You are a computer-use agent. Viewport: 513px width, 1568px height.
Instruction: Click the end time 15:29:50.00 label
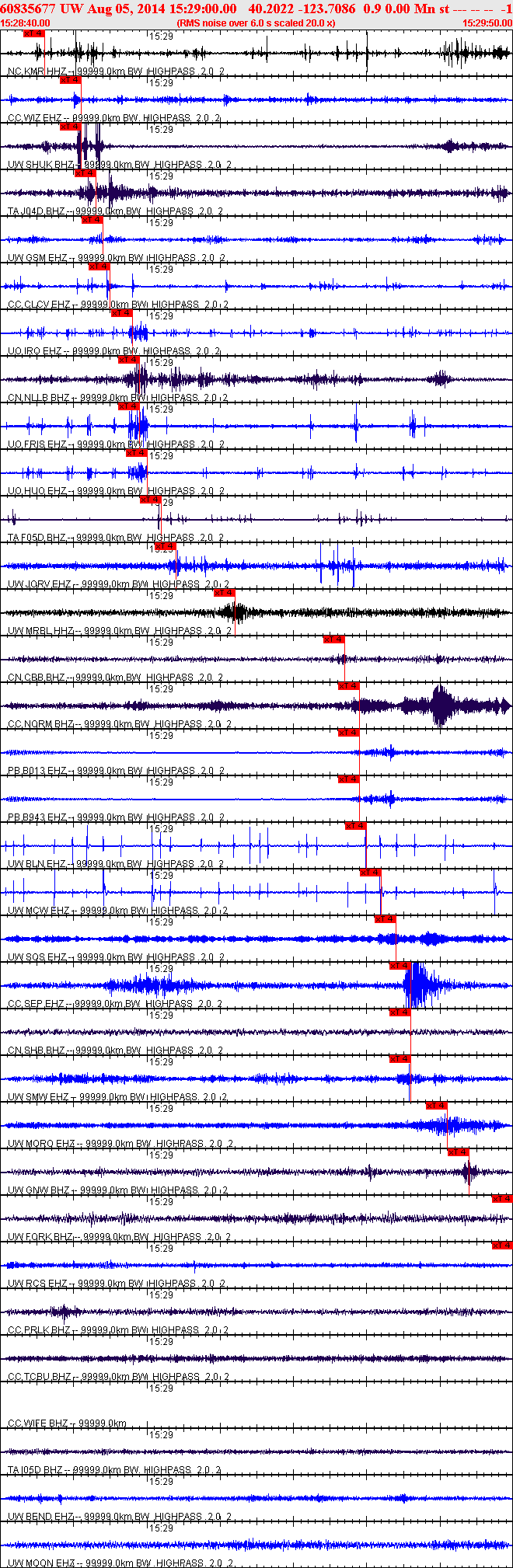click(x=487, y=23)
